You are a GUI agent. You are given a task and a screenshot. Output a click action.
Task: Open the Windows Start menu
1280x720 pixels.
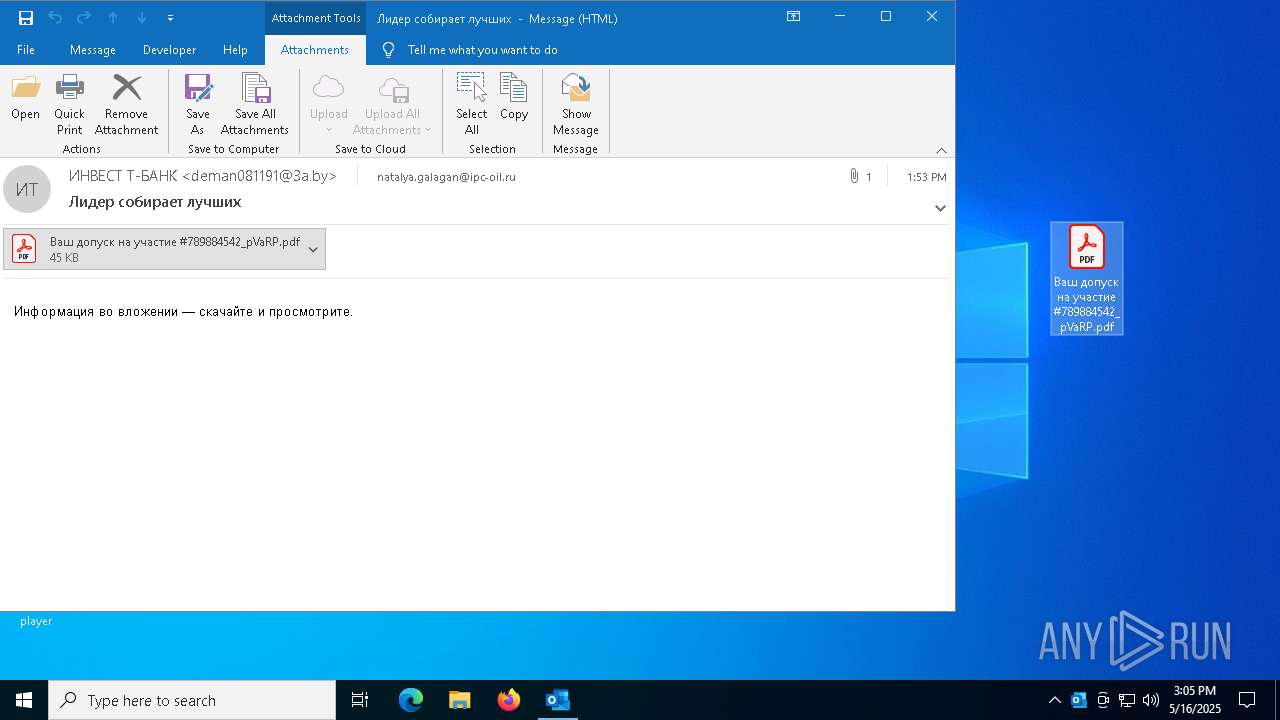[x=24, y=700]
